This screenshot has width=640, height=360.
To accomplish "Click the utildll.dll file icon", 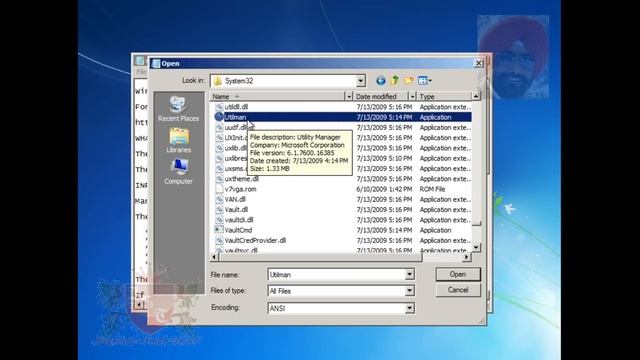I will point(219,107).
